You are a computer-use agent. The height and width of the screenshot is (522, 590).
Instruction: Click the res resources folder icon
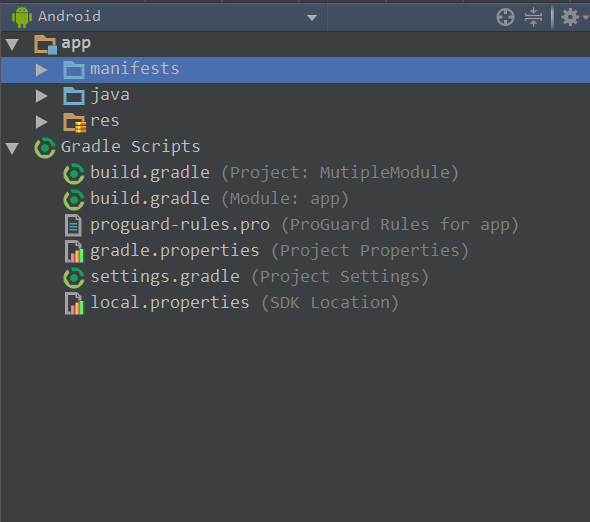coord(75,123)
